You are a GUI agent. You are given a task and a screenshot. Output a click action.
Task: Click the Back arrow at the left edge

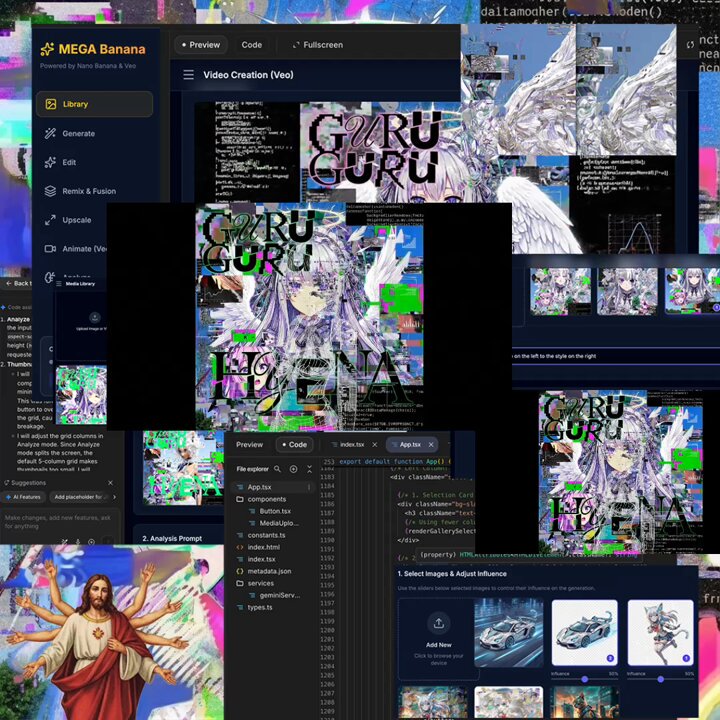(x=9, y=283)
